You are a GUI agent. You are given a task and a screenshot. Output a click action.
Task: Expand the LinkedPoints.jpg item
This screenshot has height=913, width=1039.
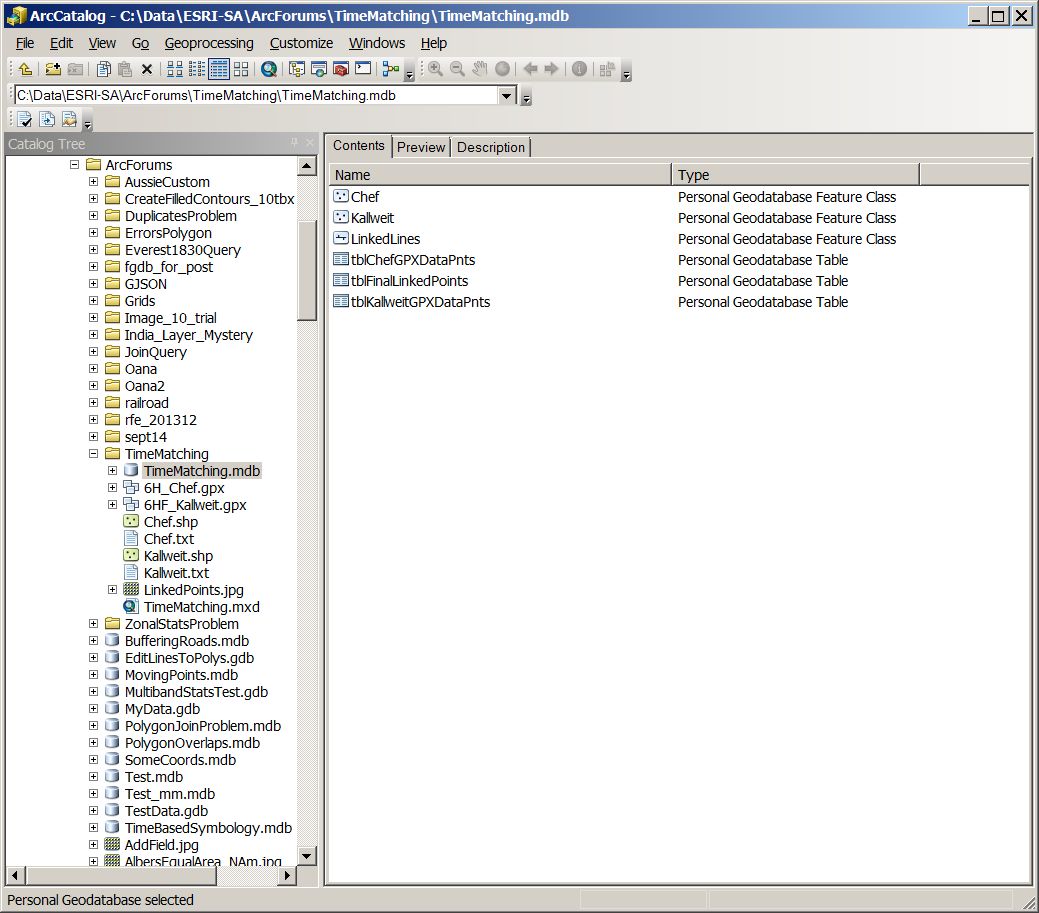[113, 590]
